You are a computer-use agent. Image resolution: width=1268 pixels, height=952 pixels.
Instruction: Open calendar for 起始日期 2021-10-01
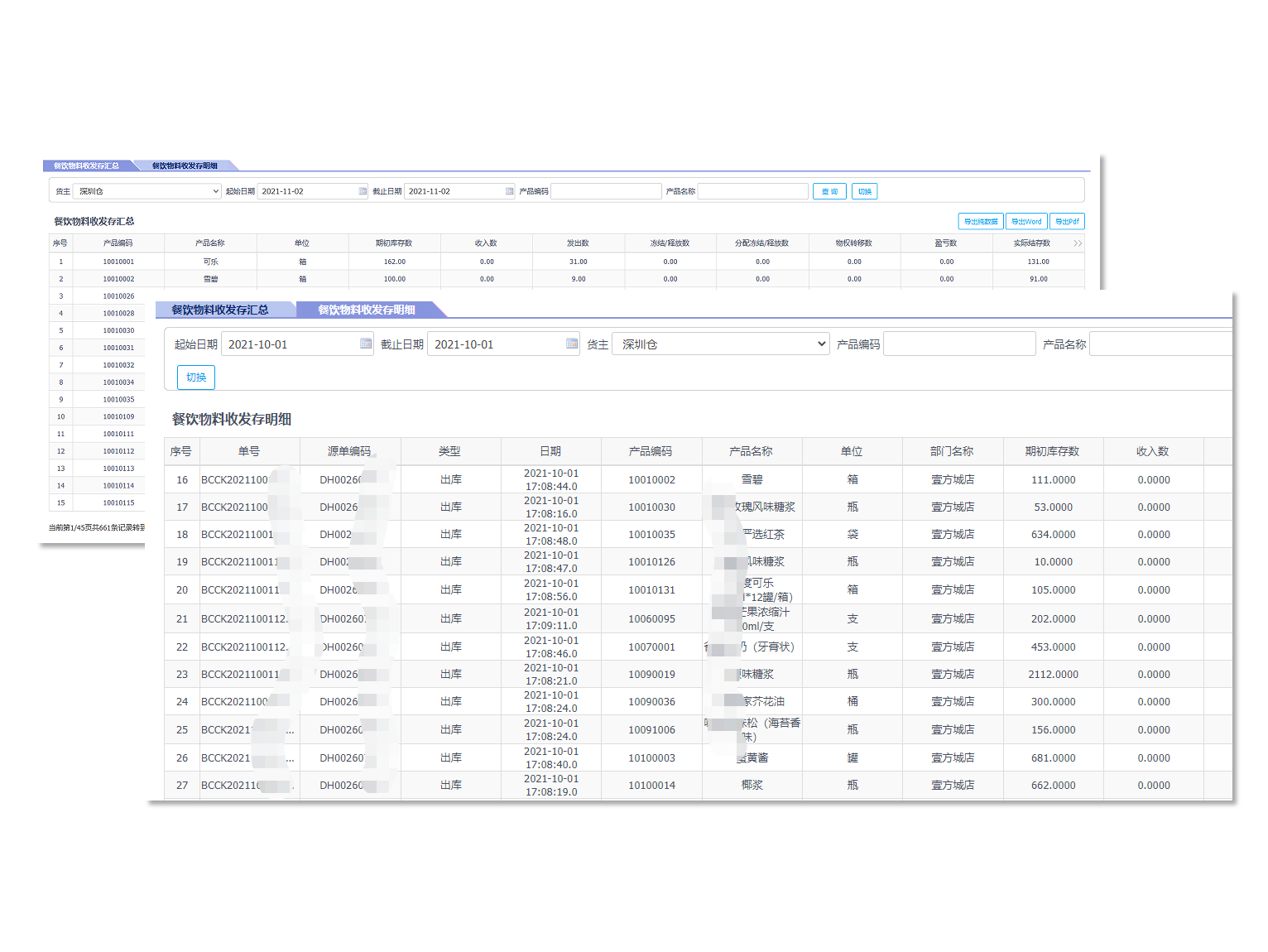366,344
